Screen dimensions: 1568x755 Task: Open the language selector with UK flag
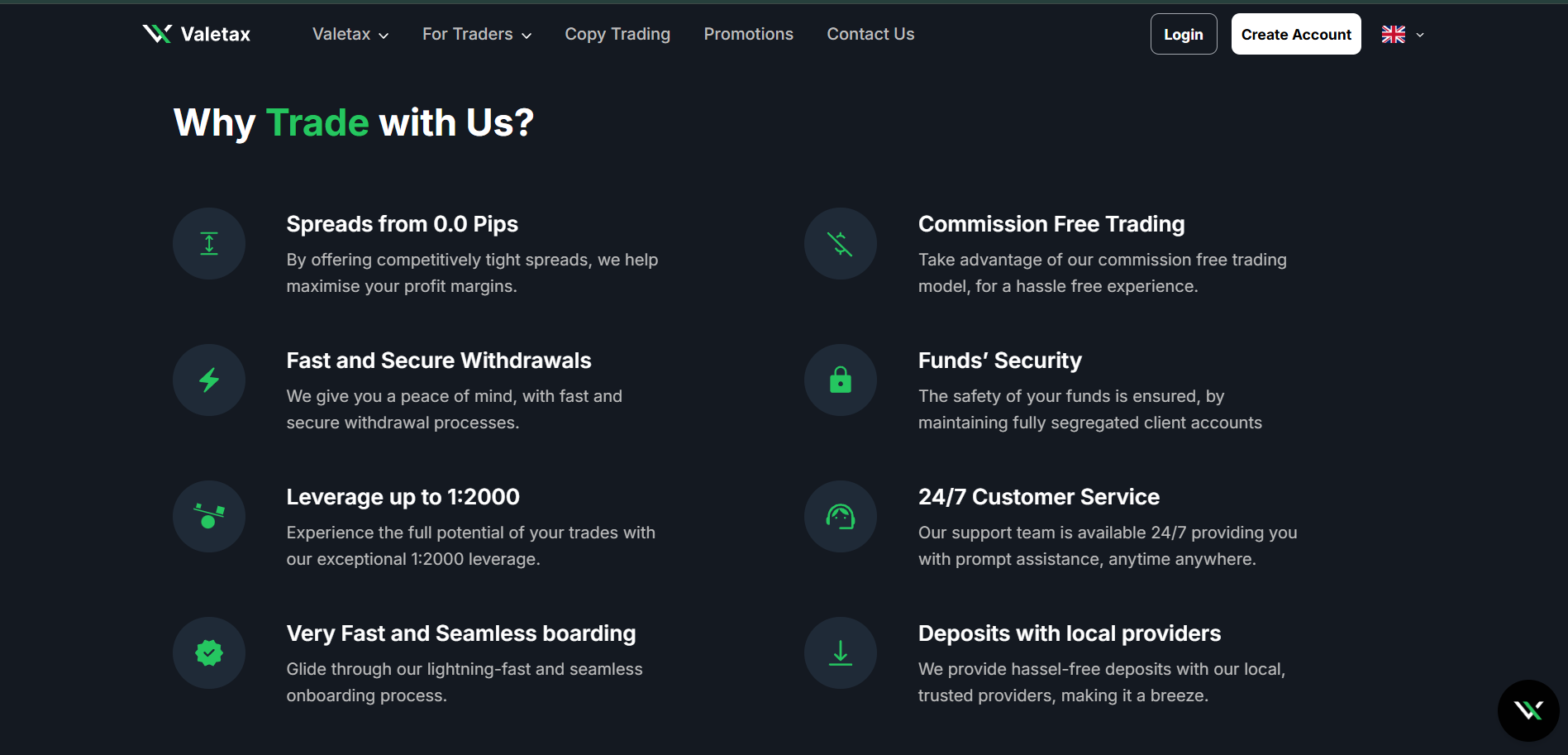(1403, 35)
